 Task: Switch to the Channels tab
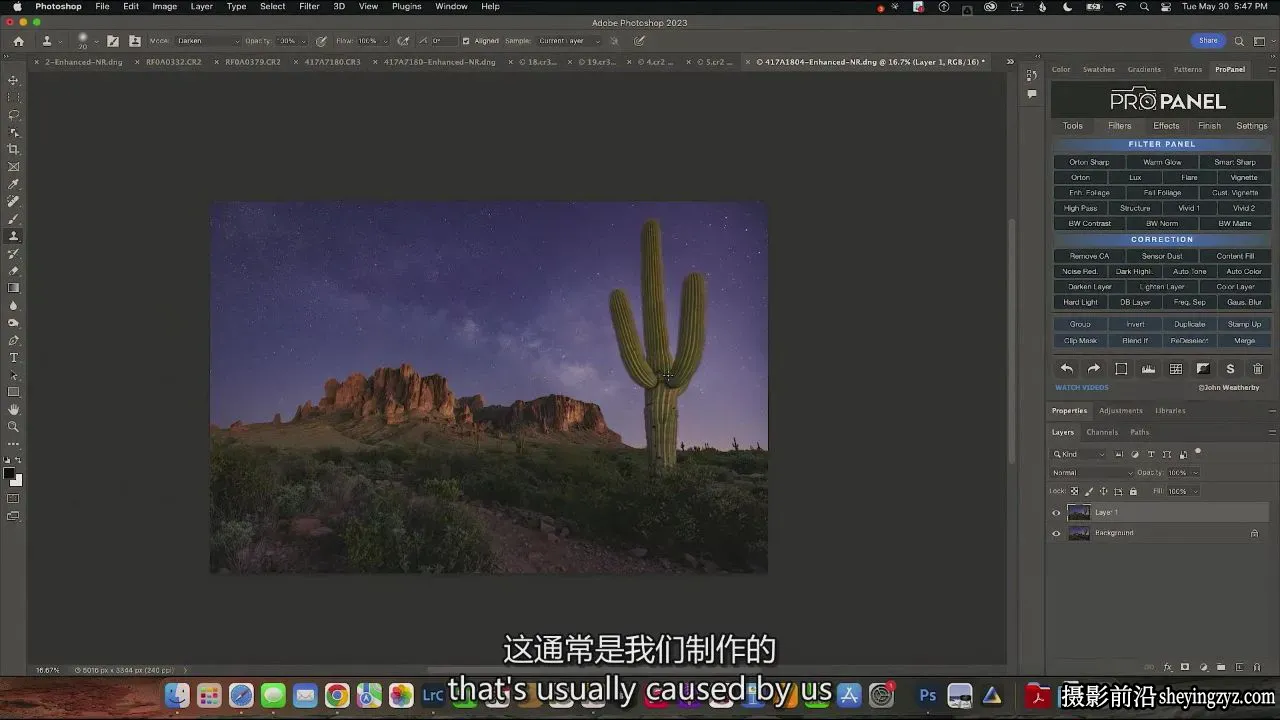[x=1102, y=432]
